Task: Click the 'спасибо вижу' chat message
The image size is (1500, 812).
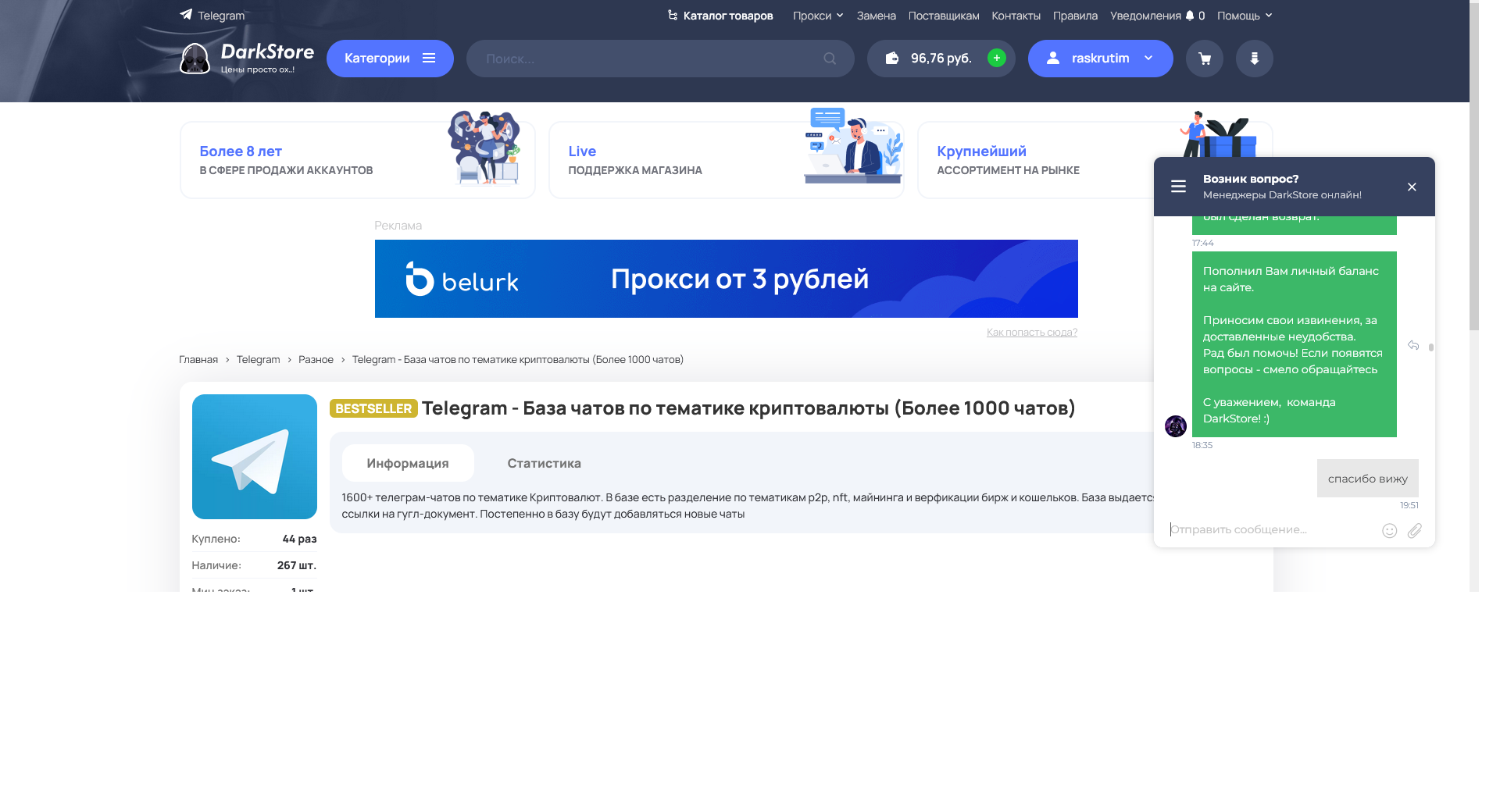Action: (x=1368, y=478)
